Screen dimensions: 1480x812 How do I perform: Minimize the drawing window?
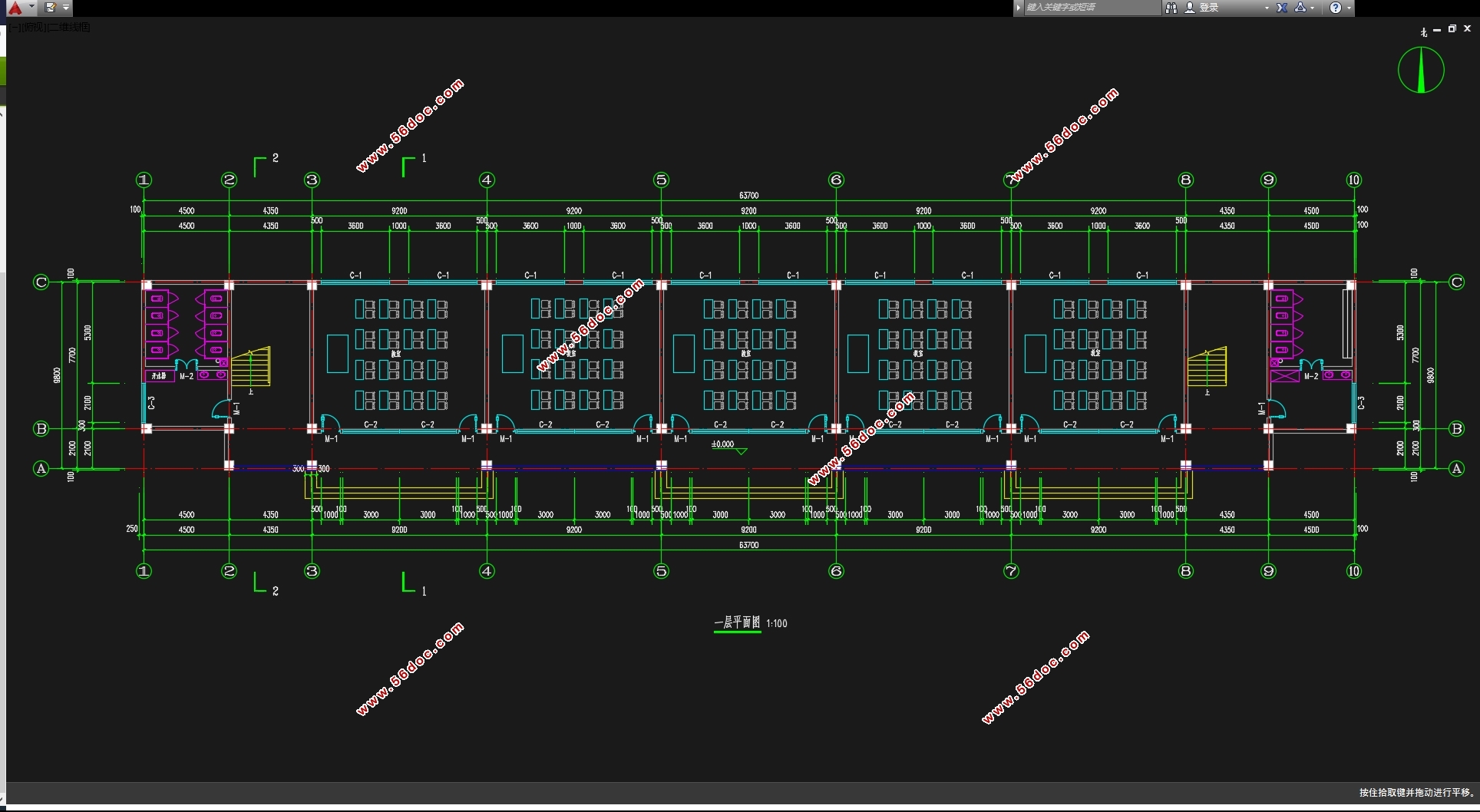(x=1437, y=30)
